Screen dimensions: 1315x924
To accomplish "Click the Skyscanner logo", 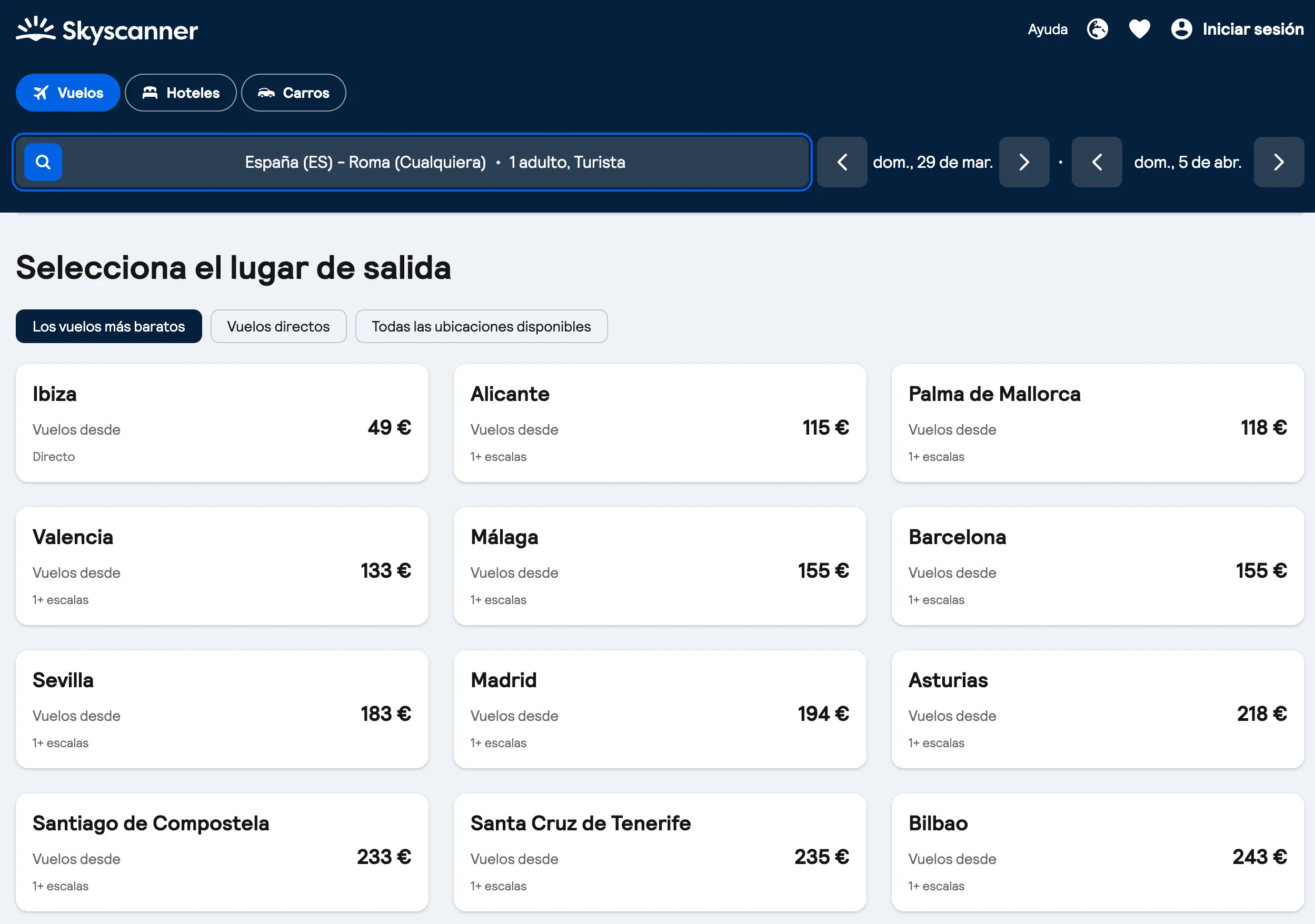I will [106, 30].
